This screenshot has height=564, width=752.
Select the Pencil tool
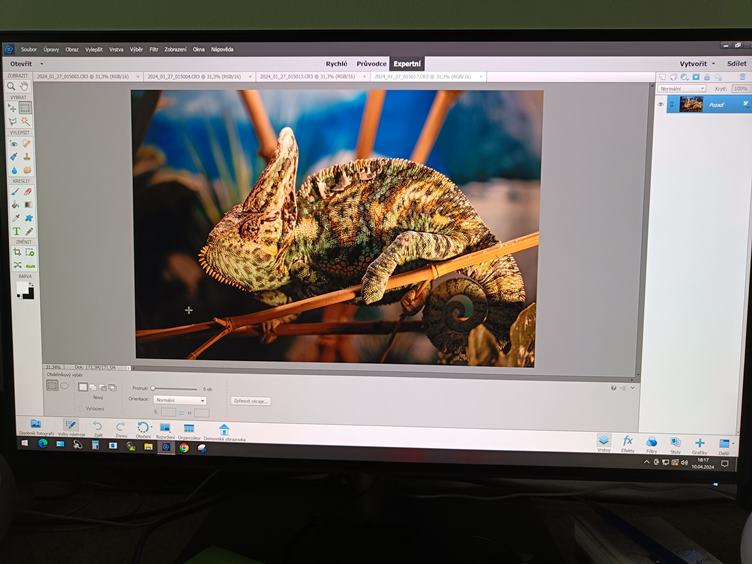click(29, 231)
